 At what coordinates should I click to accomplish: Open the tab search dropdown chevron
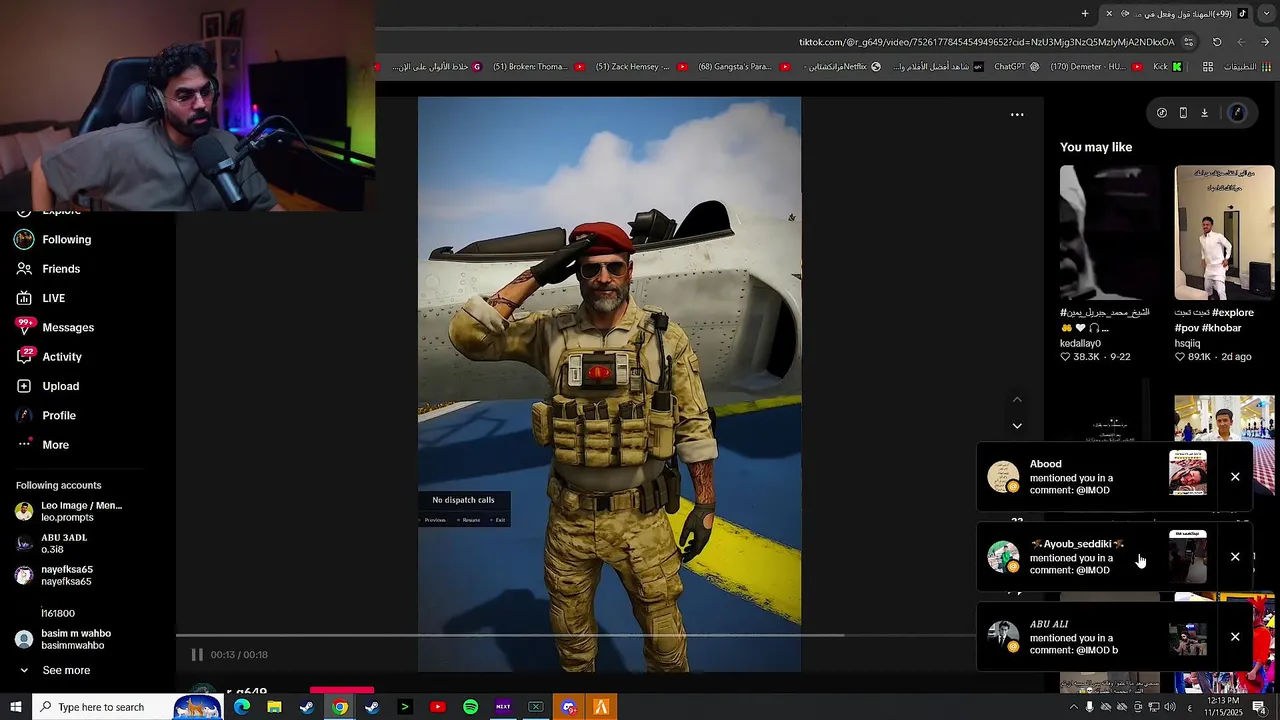[x=1266, y=14]
